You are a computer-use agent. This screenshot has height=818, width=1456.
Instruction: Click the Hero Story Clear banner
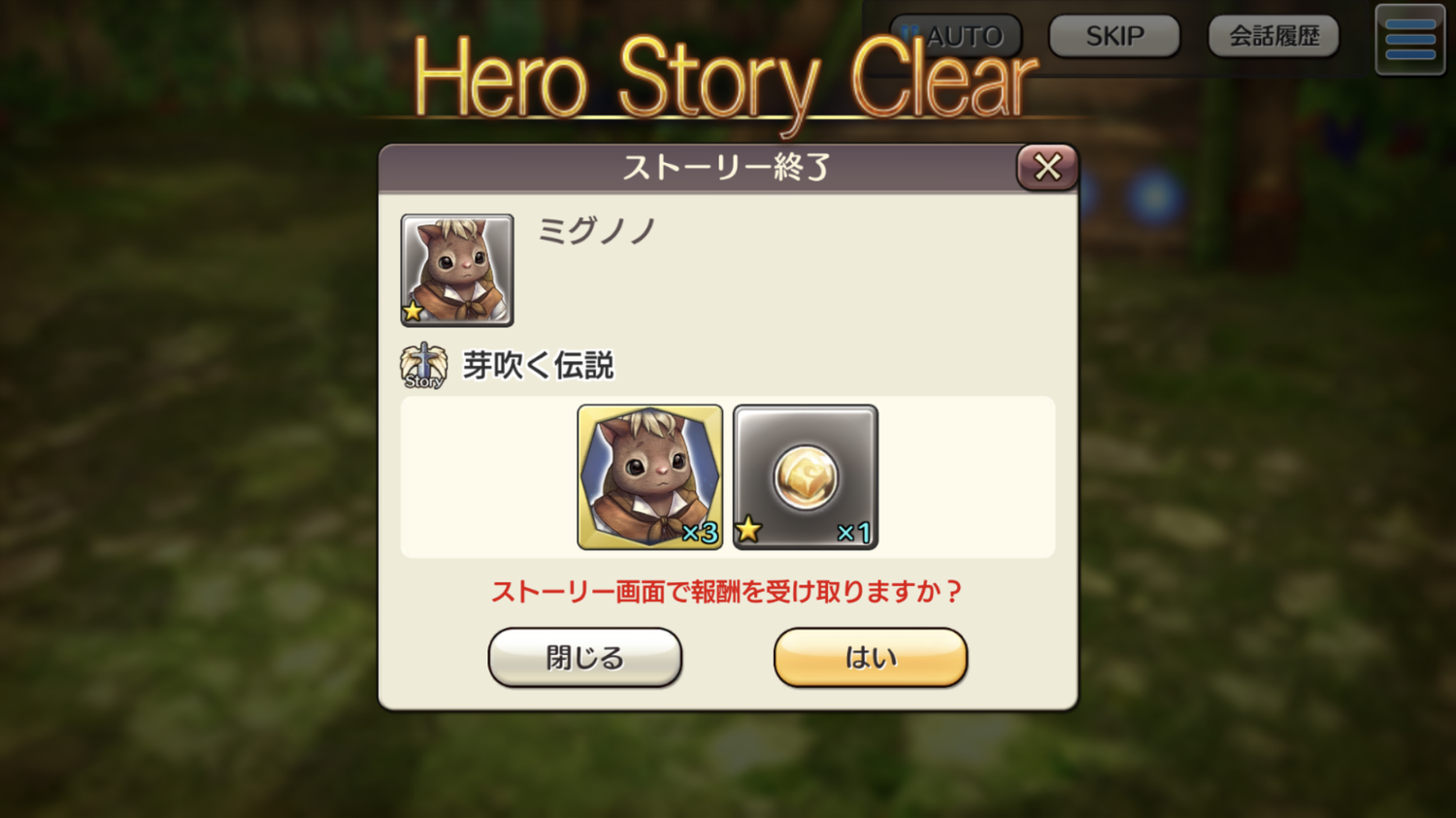[725, 80]
